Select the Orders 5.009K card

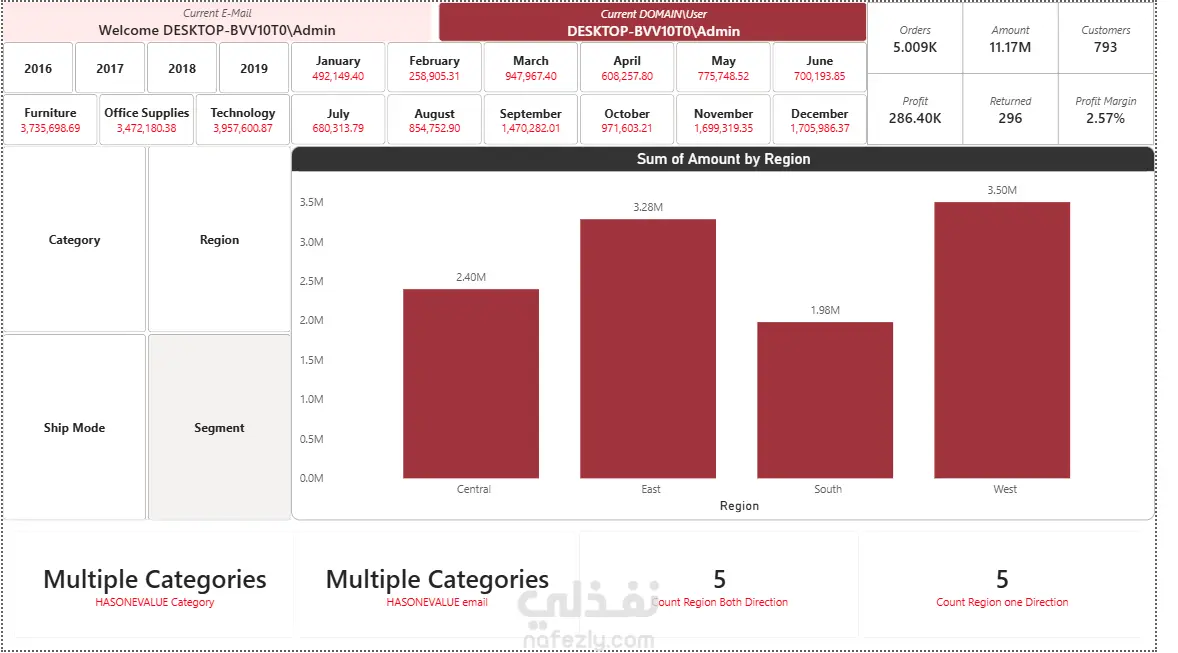tap(915, 38)
